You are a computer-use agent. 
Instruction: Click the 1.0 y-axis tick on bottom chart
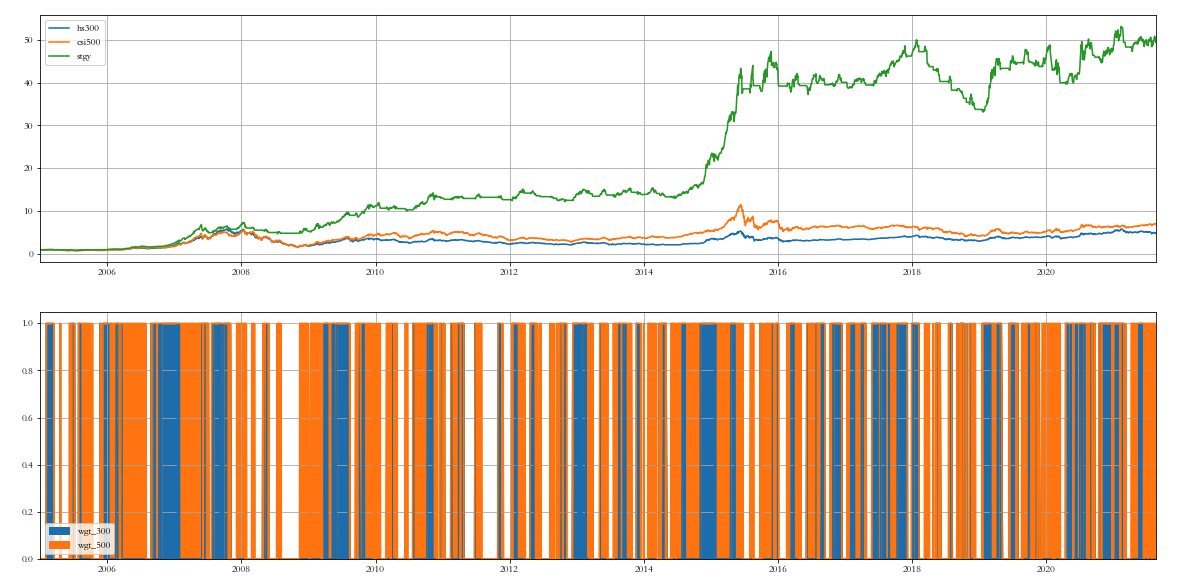(x=28, y=324)
